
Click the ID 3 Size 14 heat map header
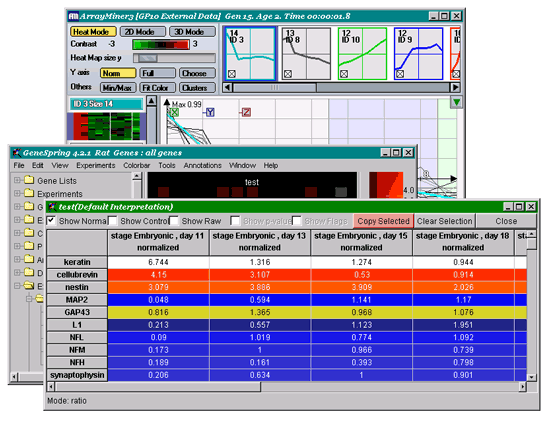107,104
